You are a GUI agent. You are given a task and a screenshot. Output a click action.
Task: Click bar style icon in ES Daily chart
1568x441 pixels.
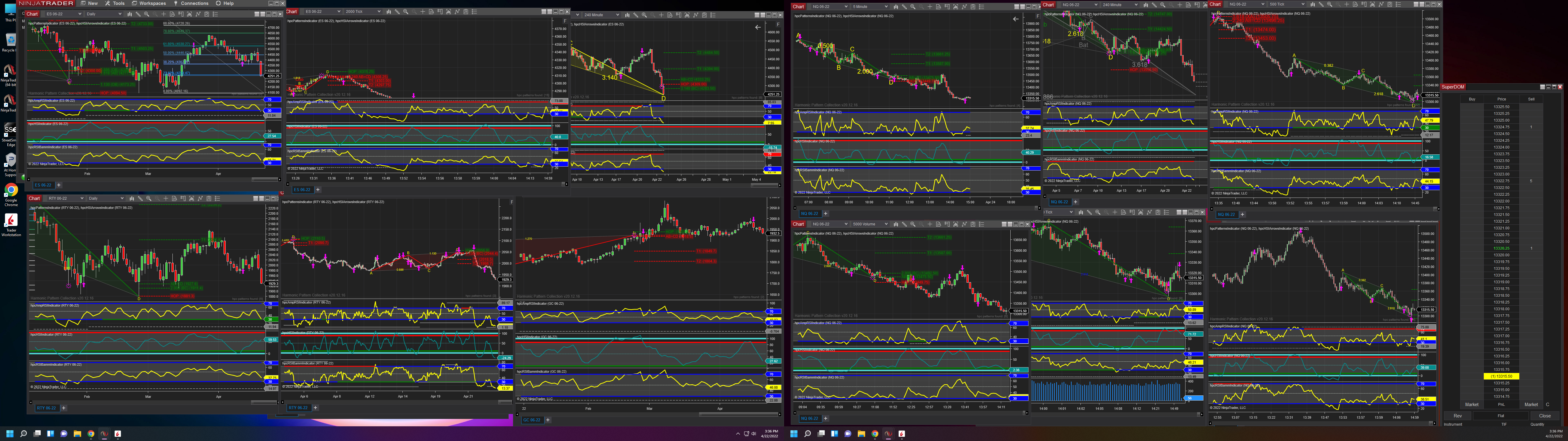click(x=130, y=14)
